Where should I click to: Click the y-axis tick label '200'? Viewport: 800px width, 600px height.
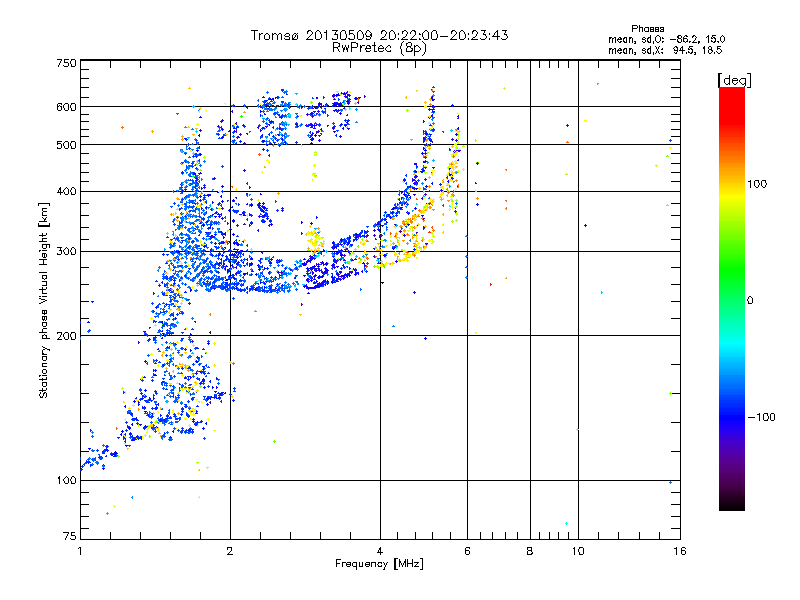point(66,336)
